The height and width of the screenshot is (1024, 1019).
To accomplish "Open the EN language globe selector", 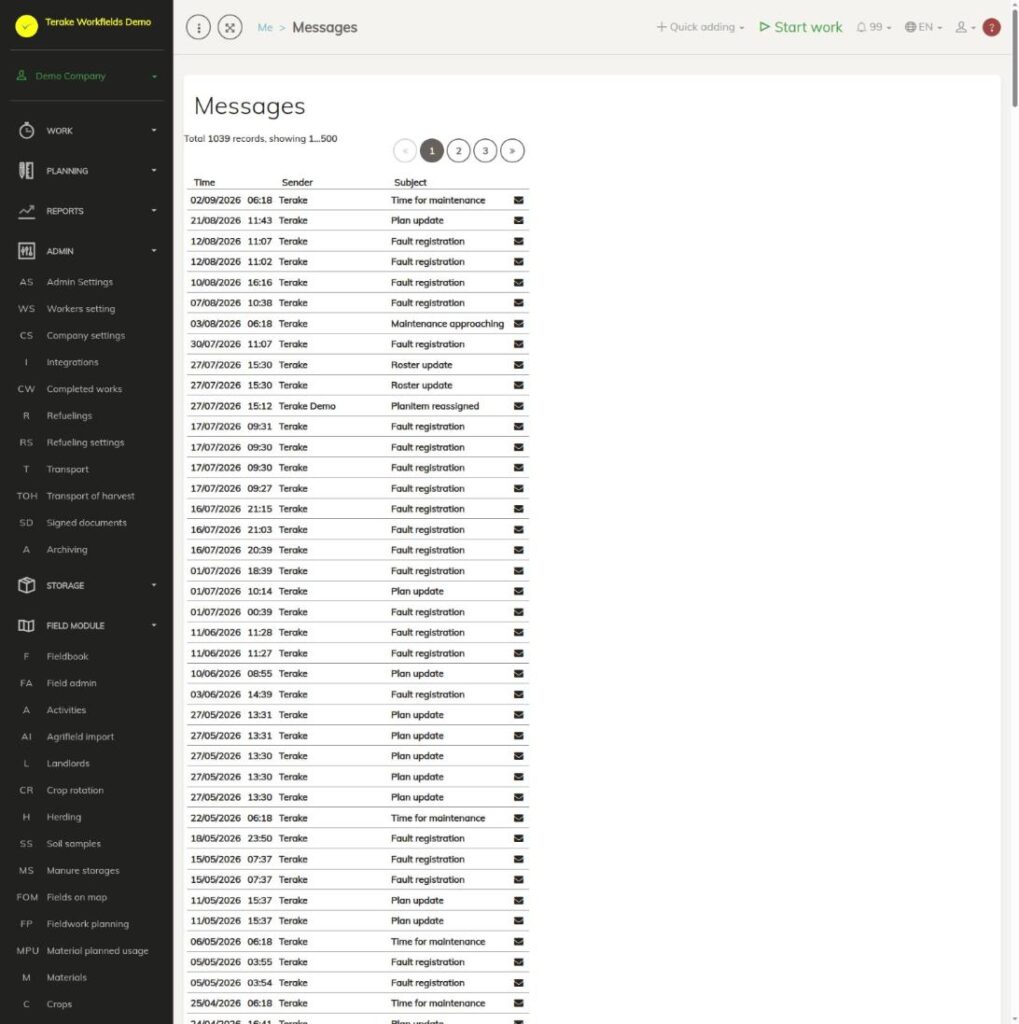I will 923,27.
